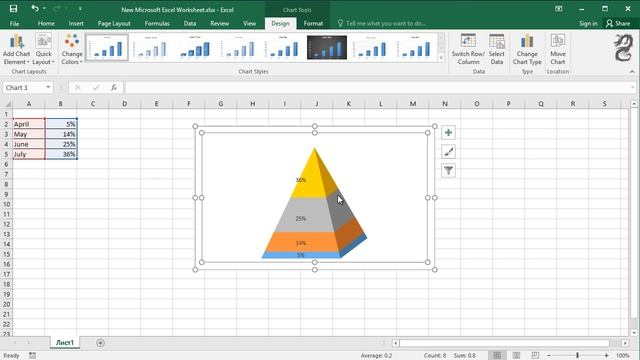Click the Cancel X in the formula bar
This screenshot has width=640, height=360.
point(78,87)
